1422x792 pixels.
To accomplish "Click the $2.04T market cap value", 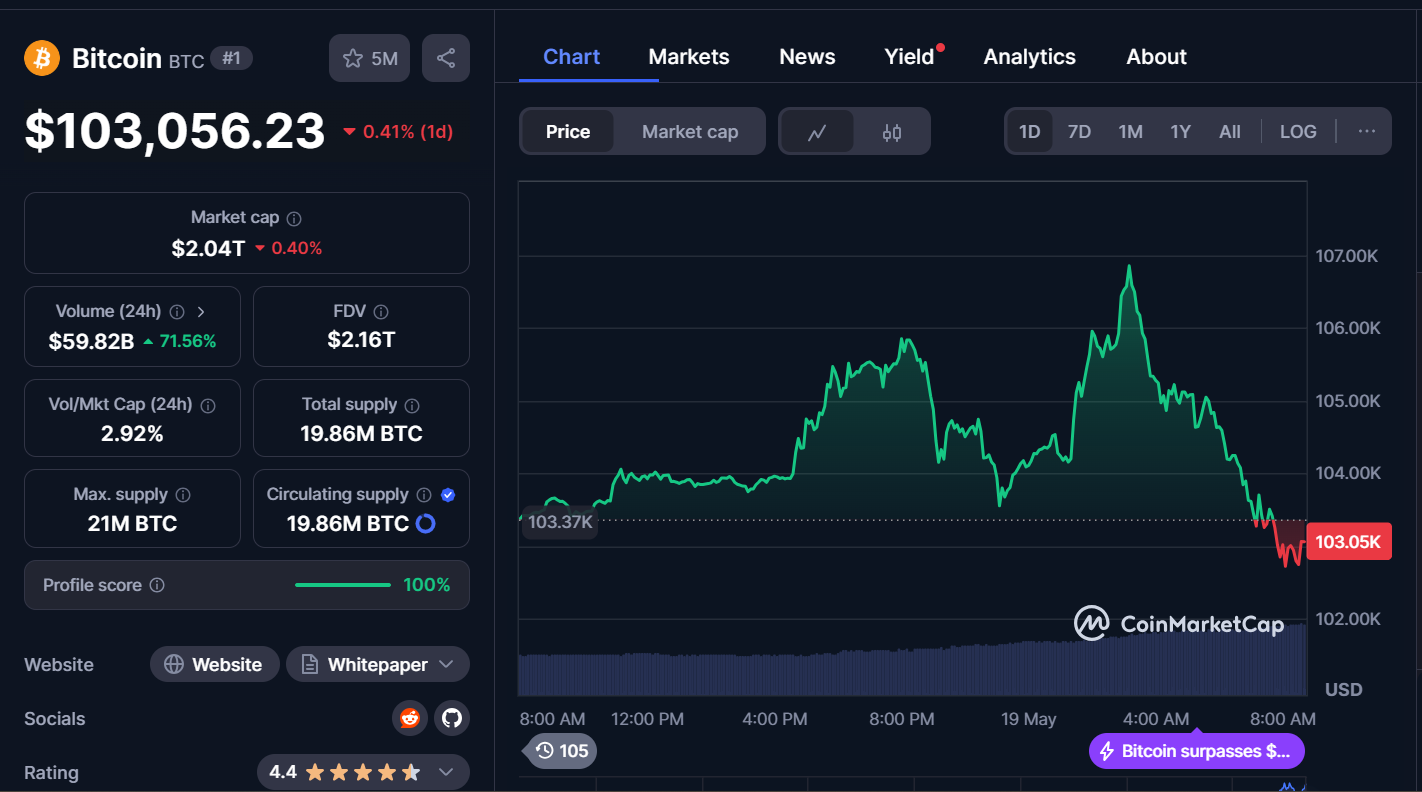I will coord(208,248).
